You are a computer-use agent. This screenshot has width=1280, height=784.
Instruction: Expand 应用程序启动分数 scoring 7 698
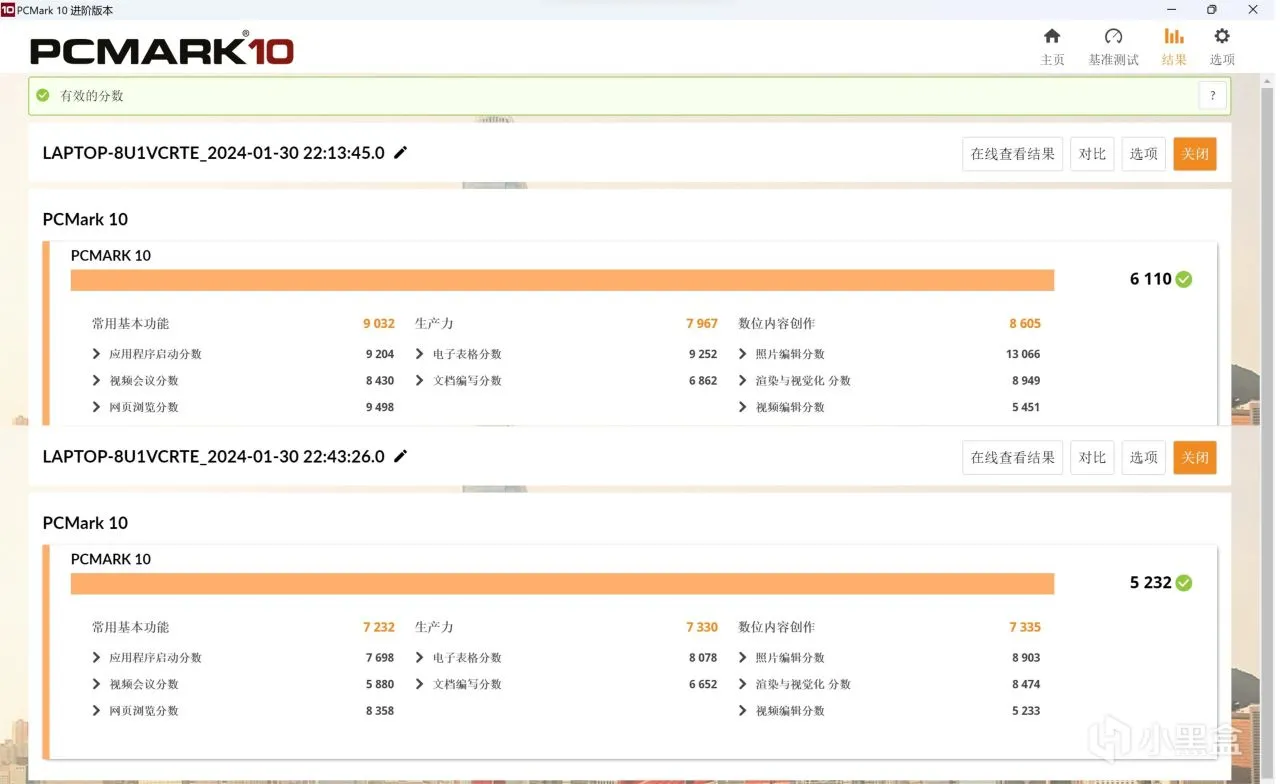click(97, 657)
